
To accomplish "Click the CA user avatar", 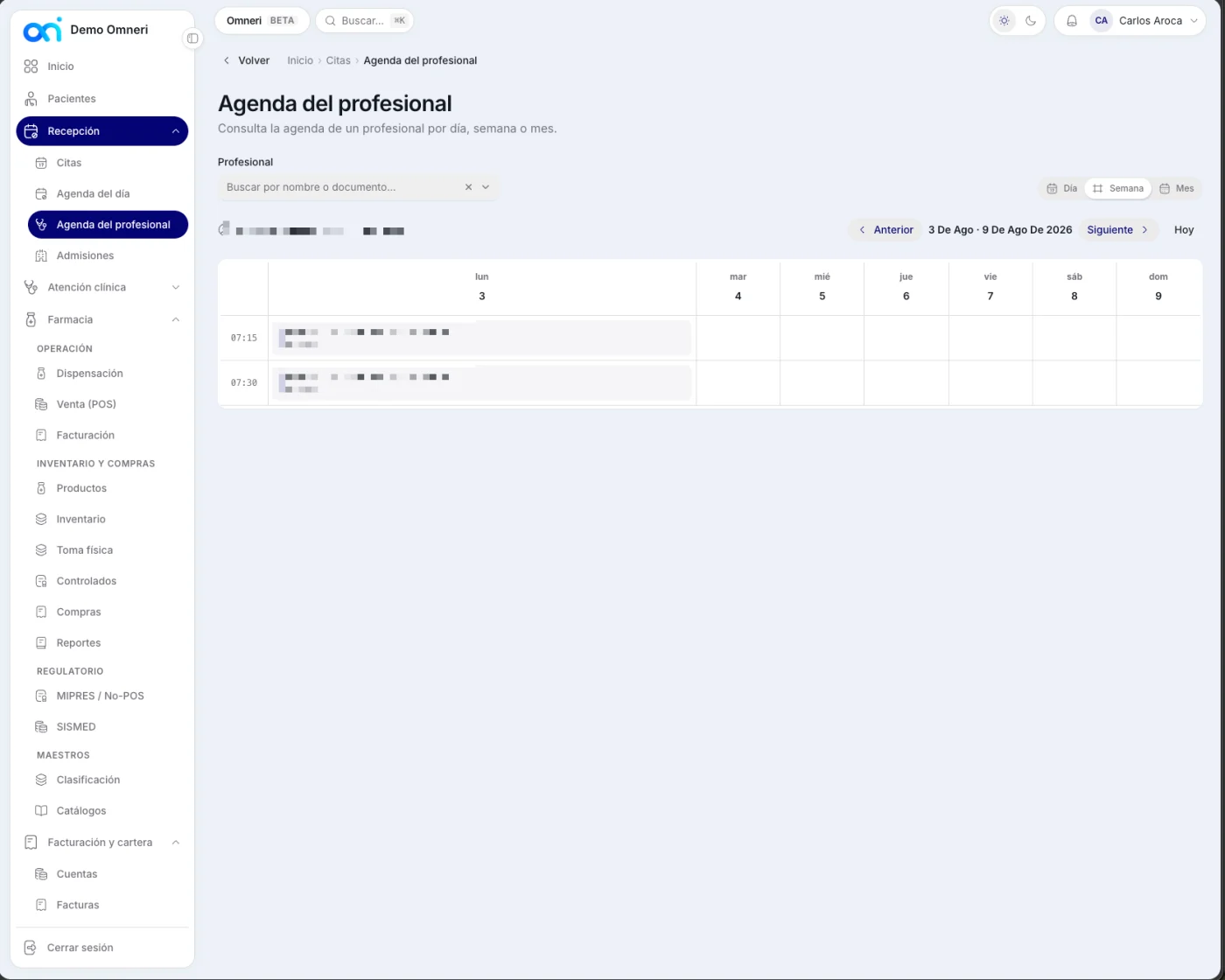I will 1101,21.
